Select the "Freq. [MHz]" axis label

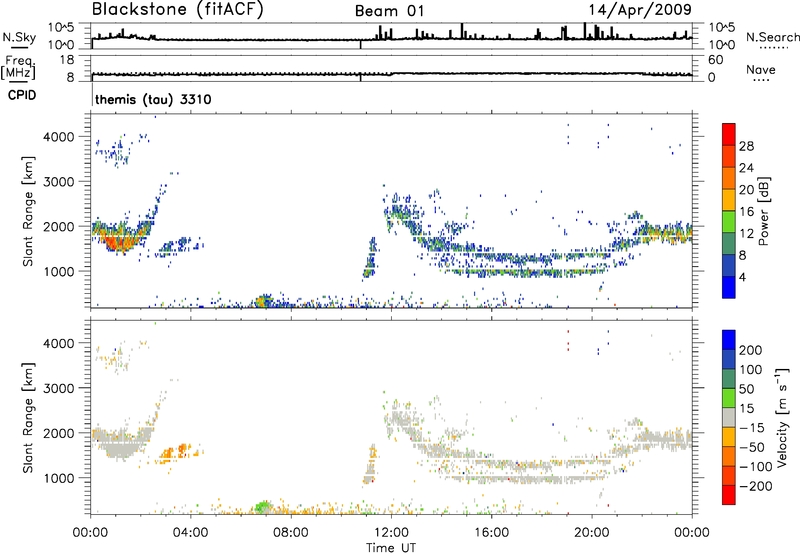(x=18, y=68)
